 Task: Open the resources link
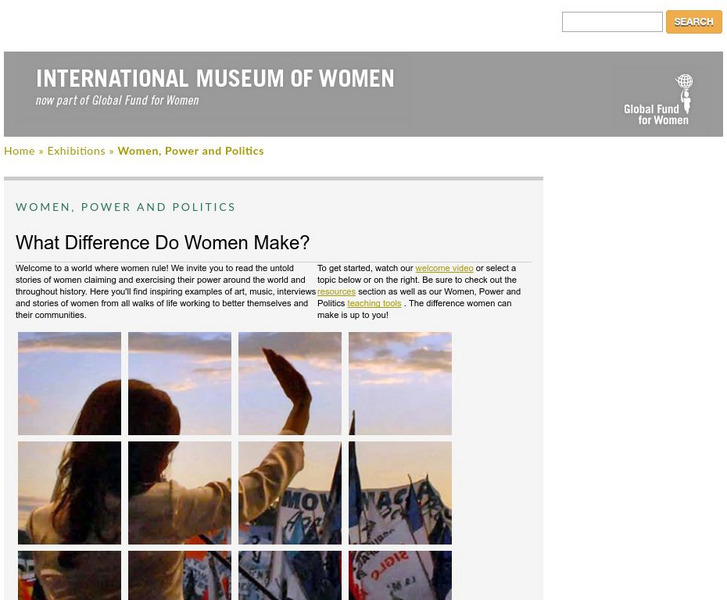tap(336, 292)
